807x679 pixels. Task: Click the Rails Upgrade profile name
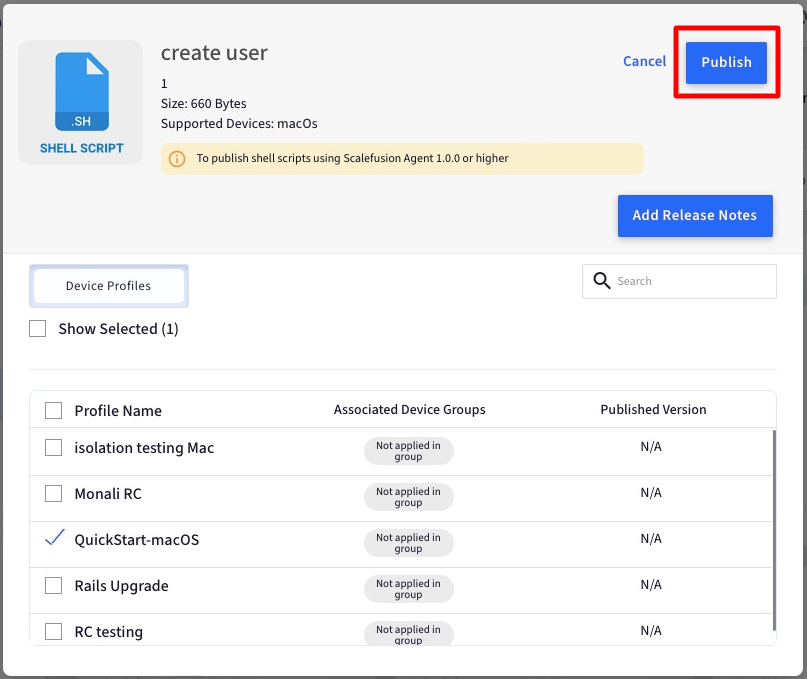(x=121, y=586)
